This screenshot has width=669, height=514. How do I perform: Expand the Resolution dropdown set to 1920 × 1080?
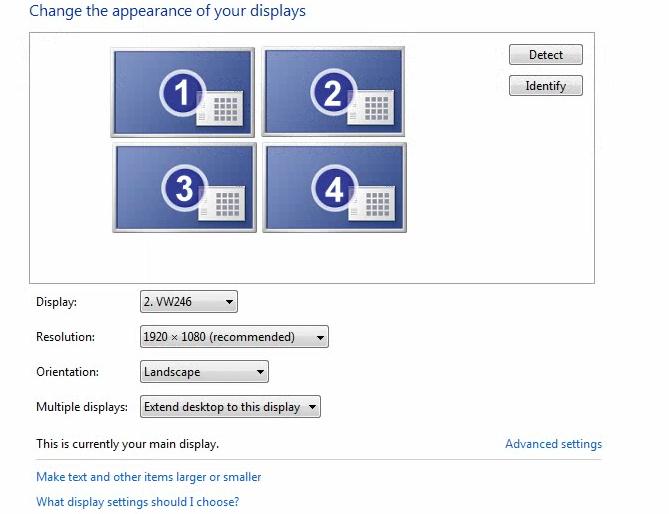[x=234, y=337]
